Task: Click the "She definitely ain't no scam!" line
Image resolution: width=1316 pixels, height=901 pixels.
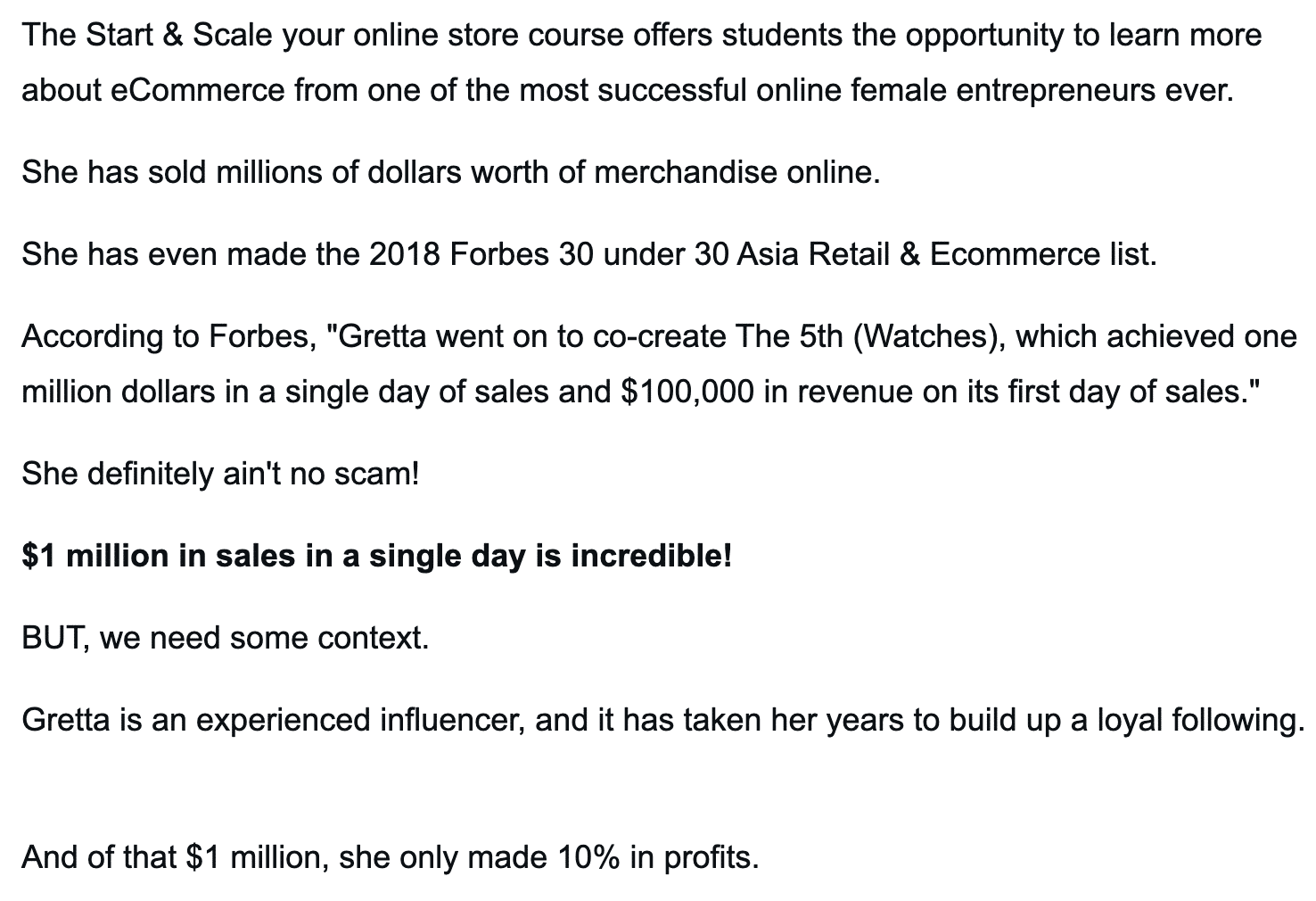Action: tap(220, 474)
